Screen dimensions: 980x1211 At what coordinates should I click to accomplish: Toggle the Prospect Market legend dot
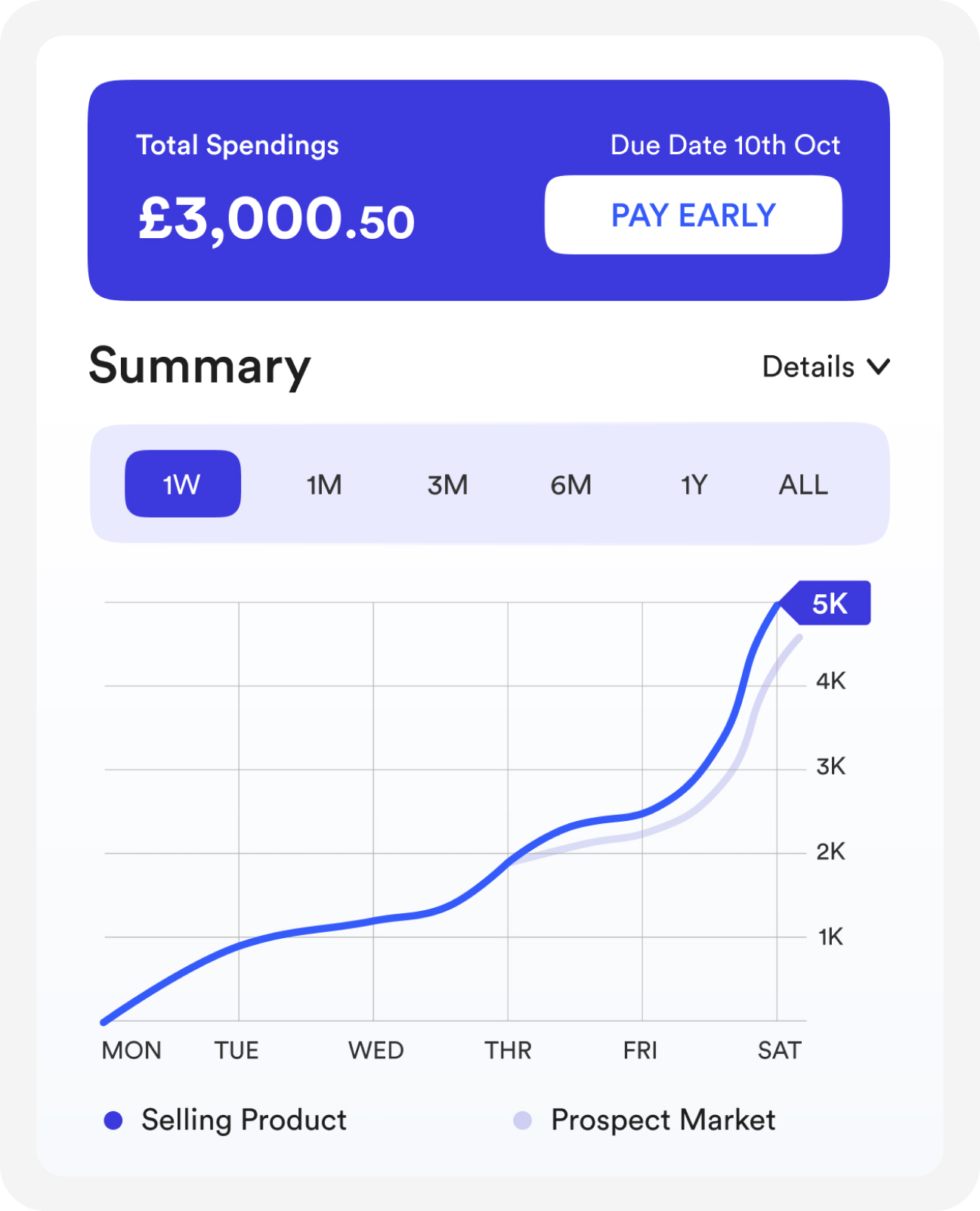[522, 1120]
